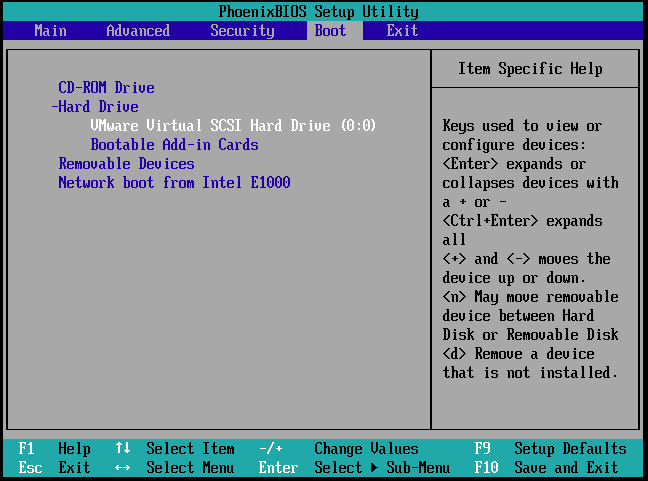Go to the Security tab
Screen dimensions: 648x481
[242, 30]
